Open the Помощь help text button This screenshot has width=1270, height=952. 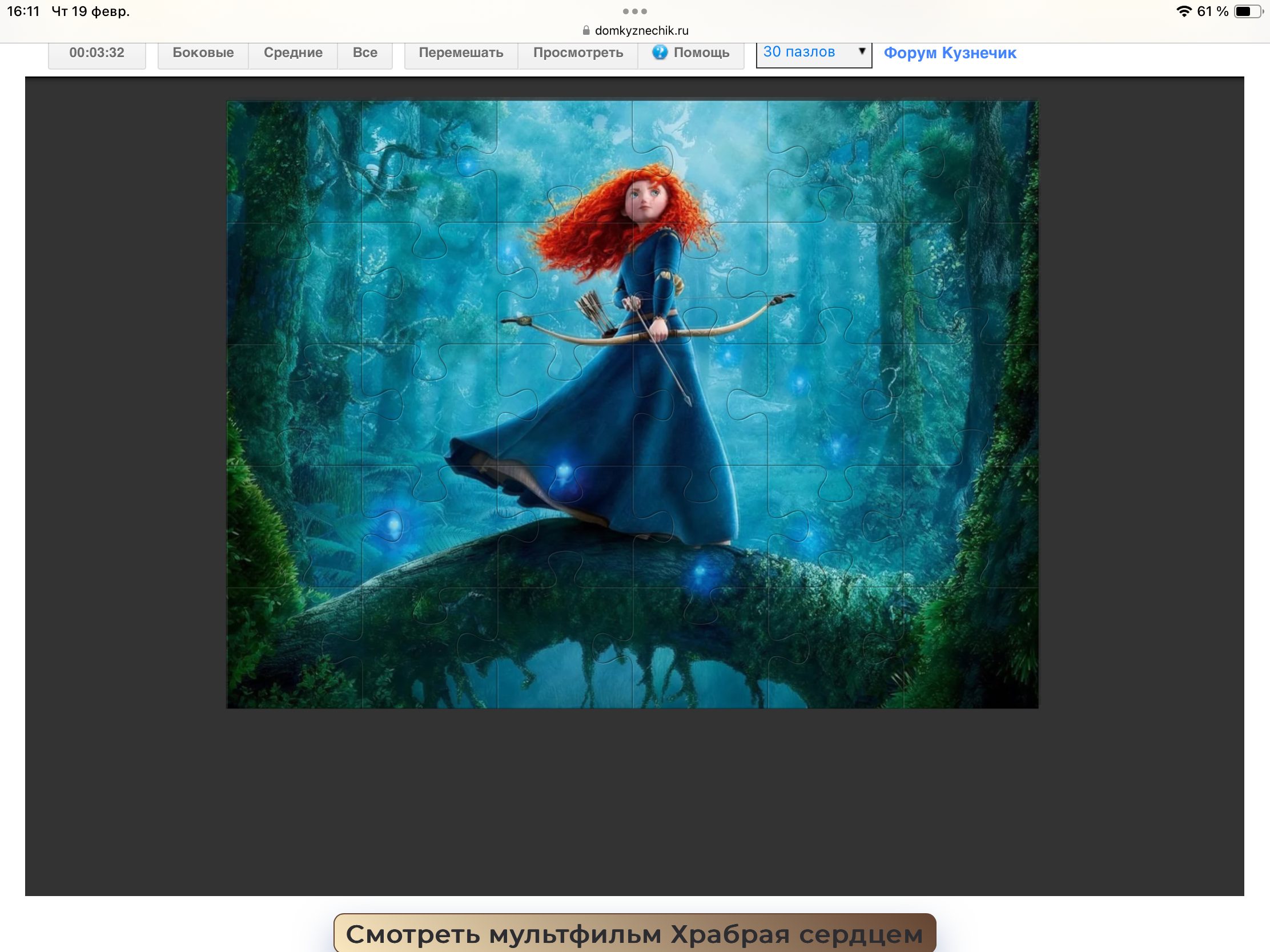pyautogui.click(x=701, y=53)
